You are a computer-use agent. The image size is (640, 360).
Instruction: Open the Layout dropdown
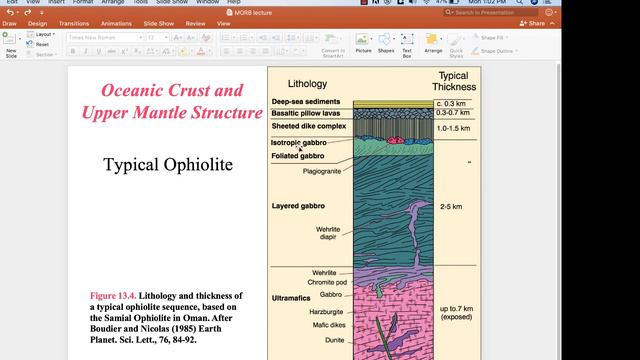(41, 34)
